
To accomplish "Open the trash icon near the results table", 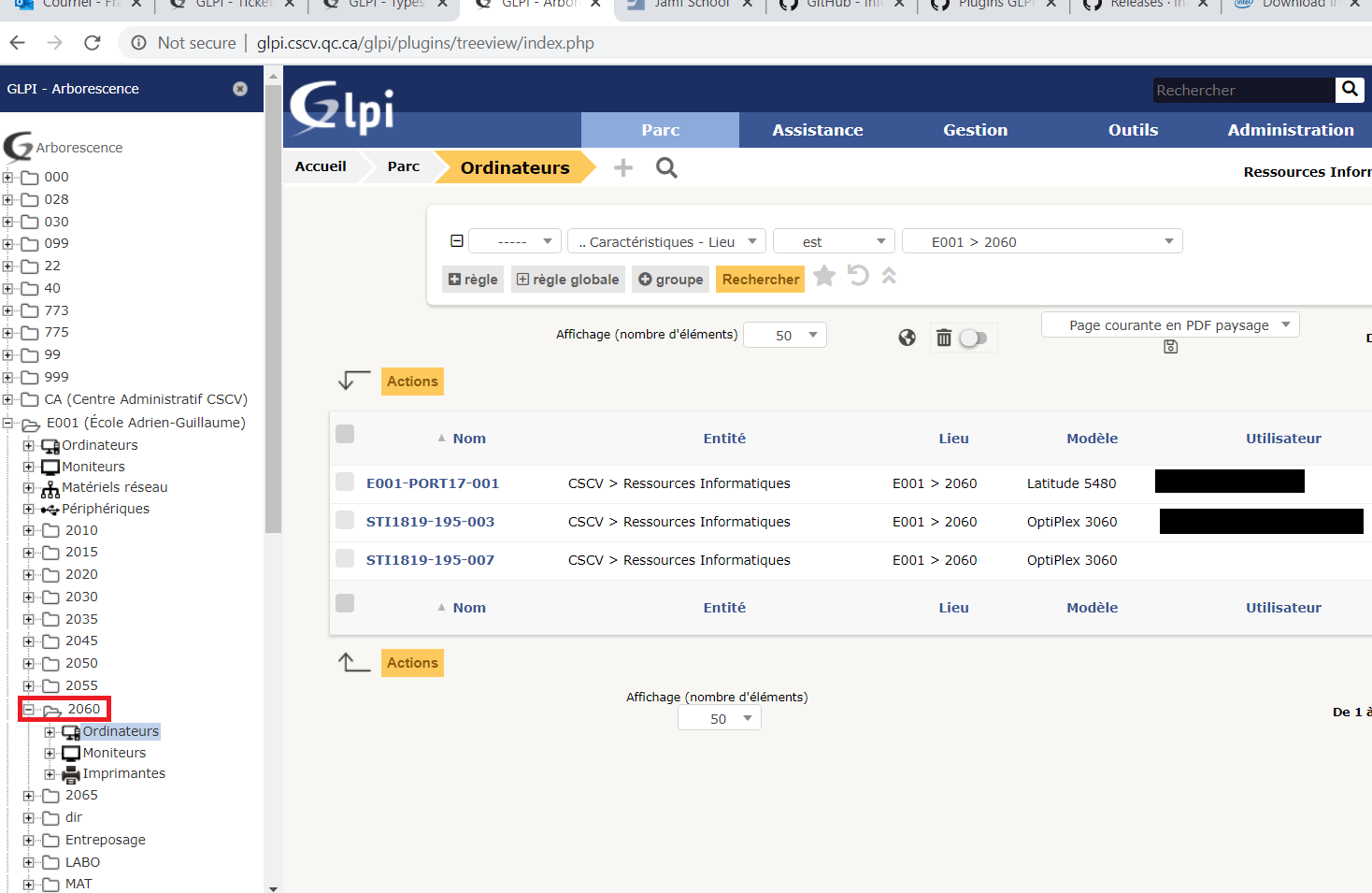I will click(943, 337).
